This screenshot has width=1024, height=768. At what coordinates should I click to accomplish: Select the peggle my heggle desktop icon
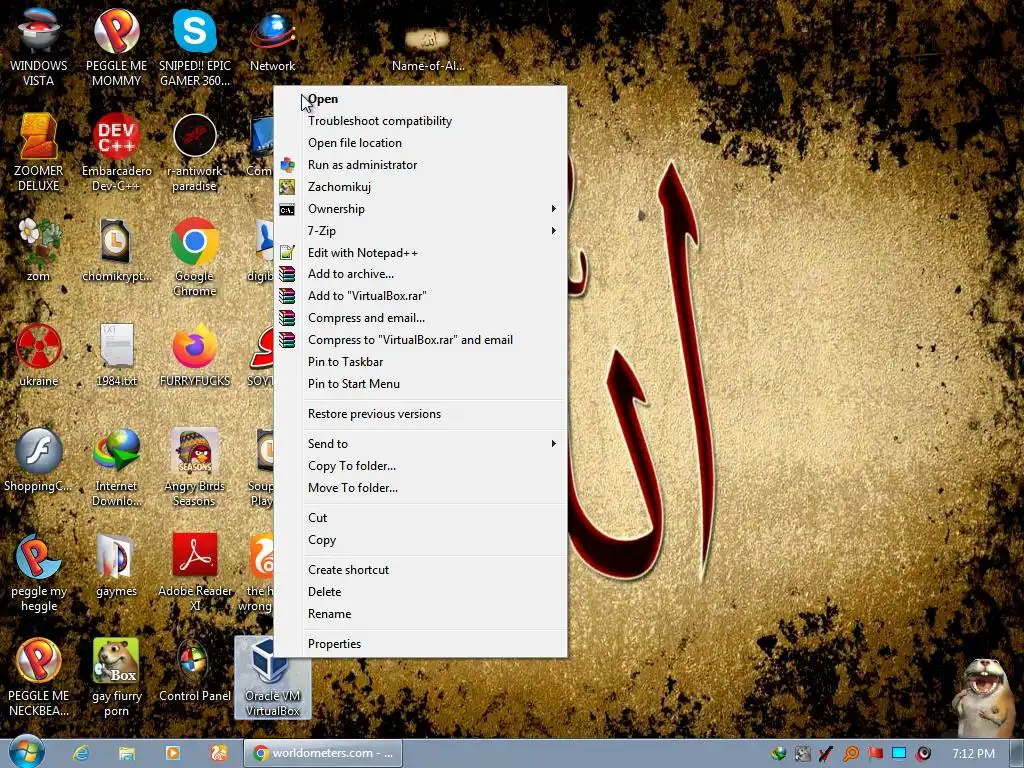click(x=39, y=572)
